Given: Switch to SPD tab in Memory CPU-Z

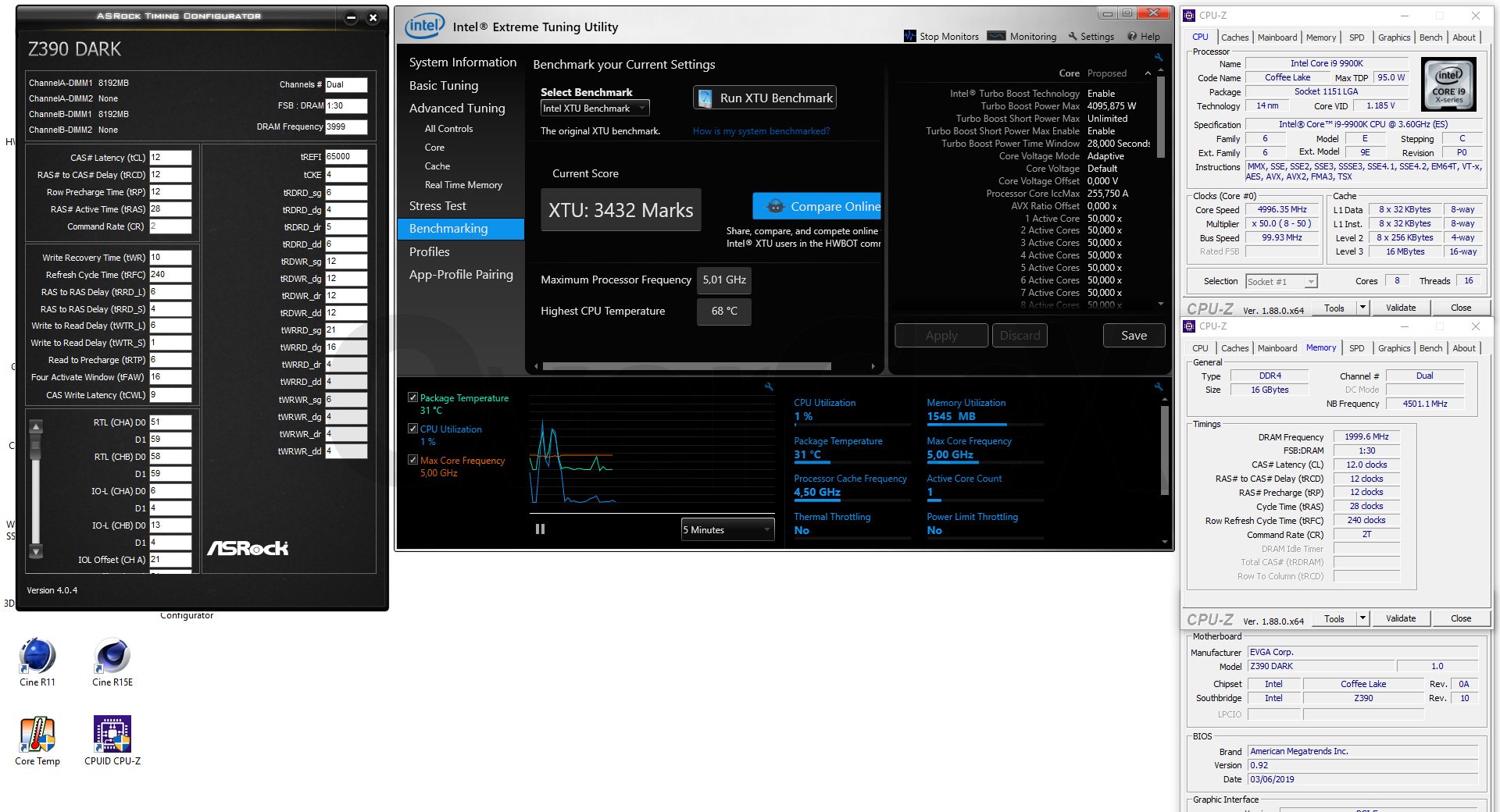Looking at the screenshot, I should pos(1357,348).
